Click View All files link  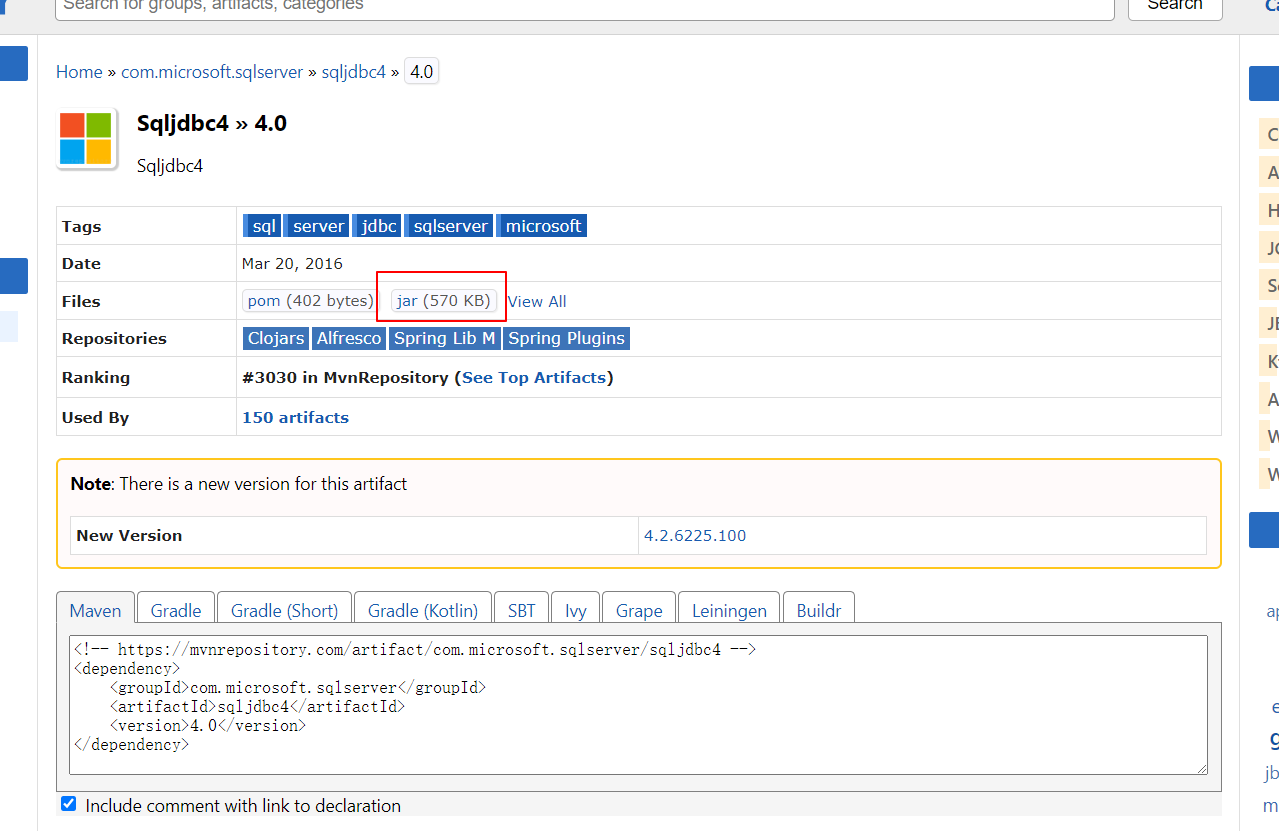537,301
